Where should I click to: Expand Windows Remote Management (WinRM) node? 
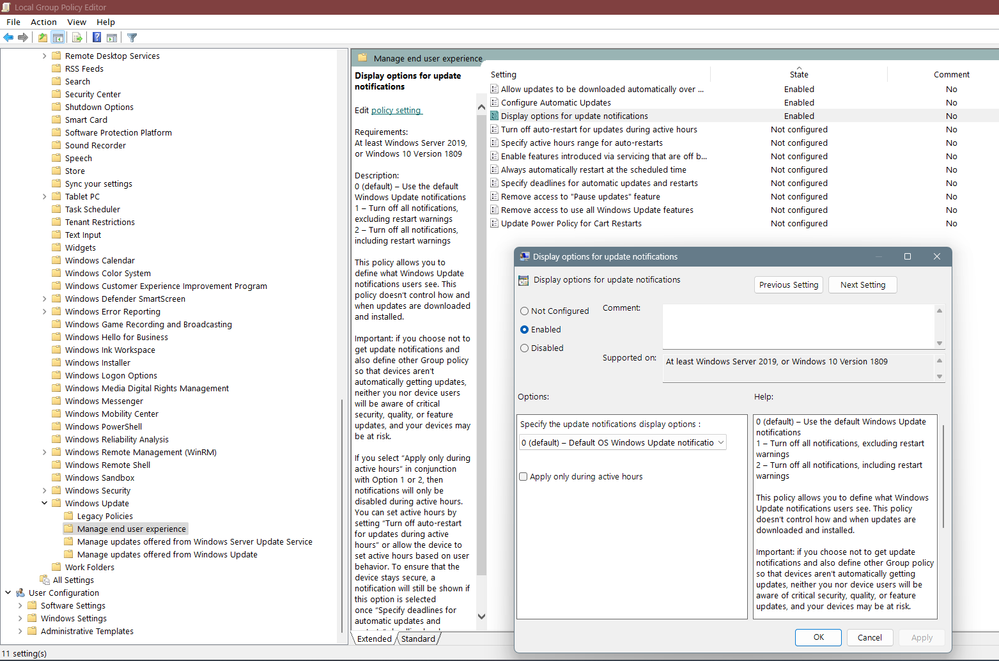pos(45,452)
